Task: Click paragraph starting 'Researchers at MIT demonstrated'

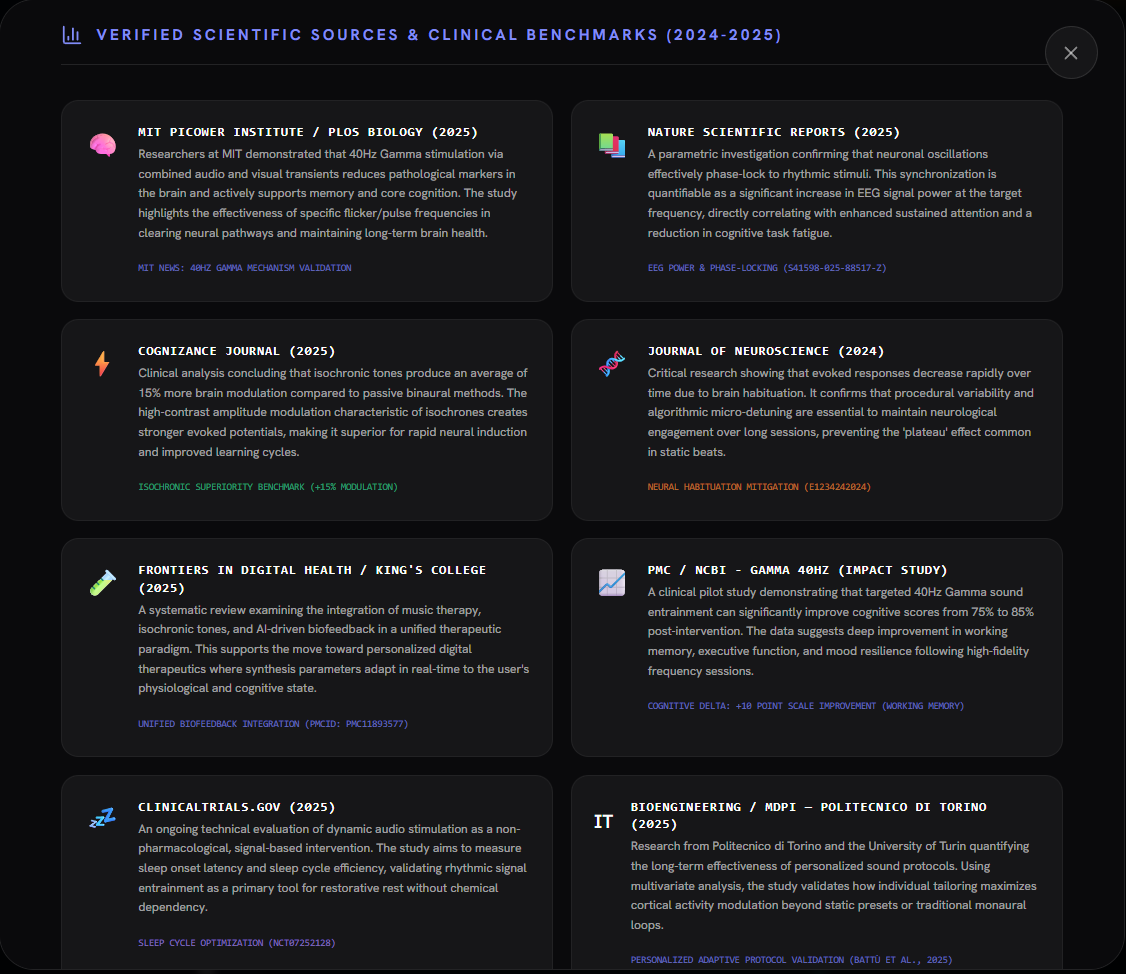Action: (328, 194)
